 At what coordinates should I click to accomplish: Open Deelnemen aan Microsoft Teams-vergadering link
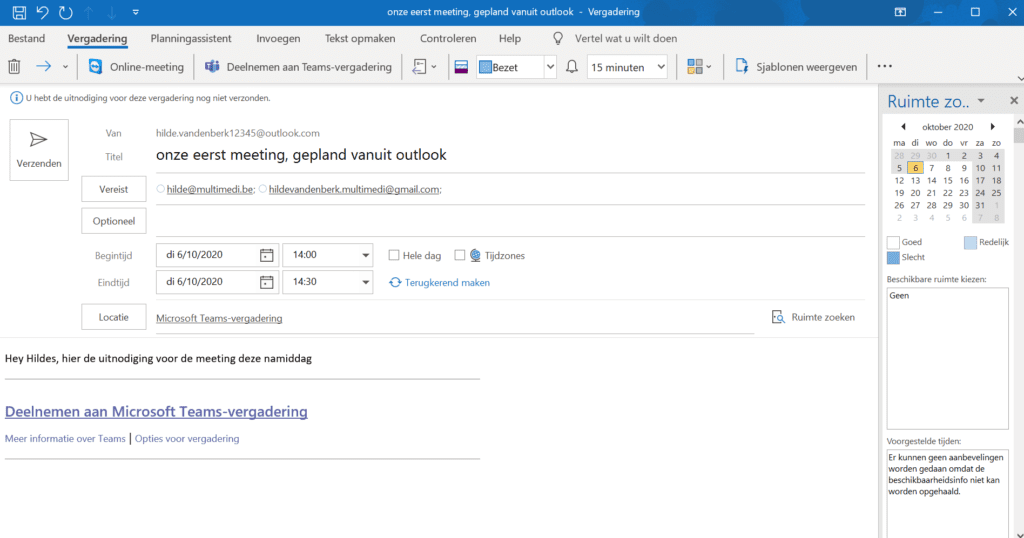click(x=156, y=411)
